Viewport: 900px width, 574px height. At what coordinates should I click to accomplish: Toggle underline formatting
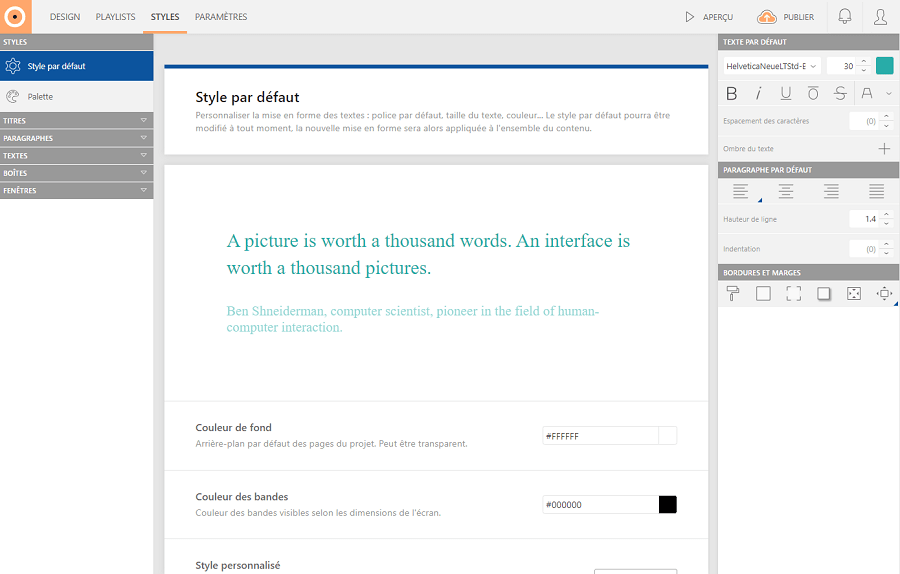pyautogui.click(x=786, y=94)
